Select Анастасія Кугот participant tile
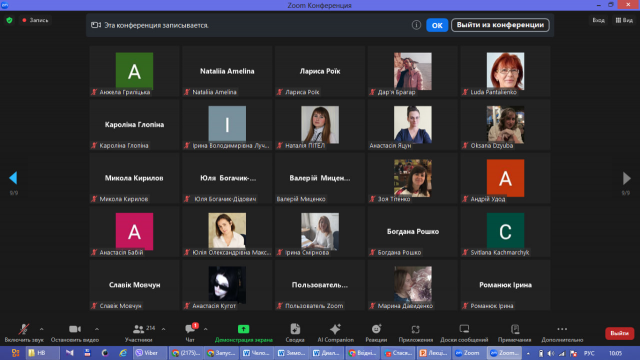The image size is (640, 360). point(227,285)
